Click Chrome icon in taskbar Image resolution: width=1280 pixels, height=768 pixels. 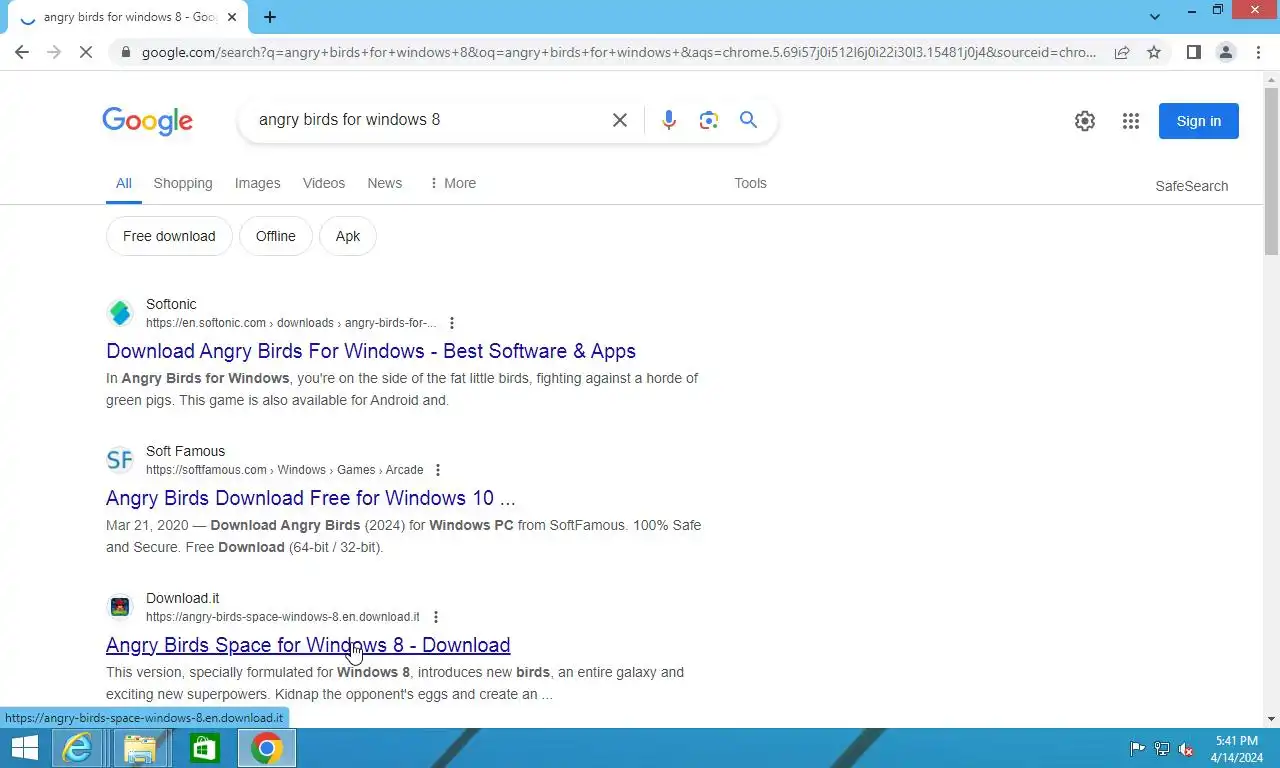(x=266, y=748)
